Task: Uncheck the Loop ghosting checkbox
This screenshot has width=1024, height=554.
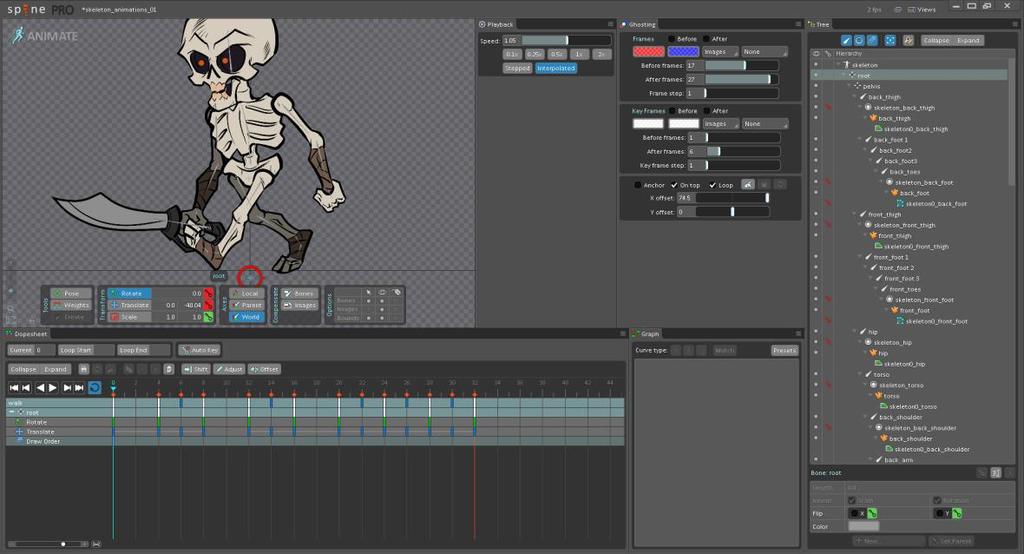Action: pyautogui.click(x=712, y=185)
